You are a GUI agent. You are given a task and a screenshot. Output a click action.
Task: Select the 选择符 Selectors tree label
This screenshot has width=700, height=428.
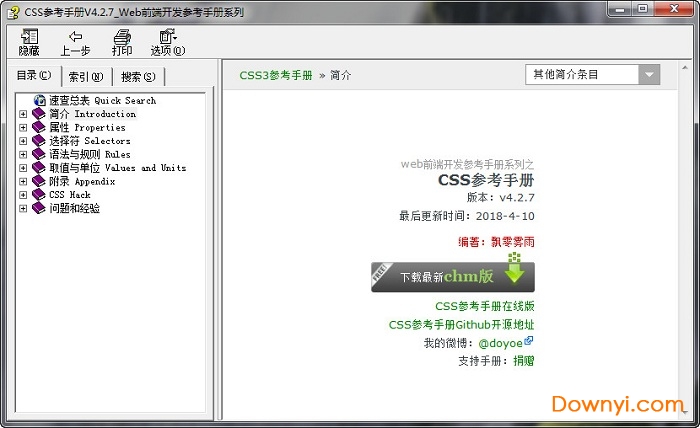(x=90, y=141)
